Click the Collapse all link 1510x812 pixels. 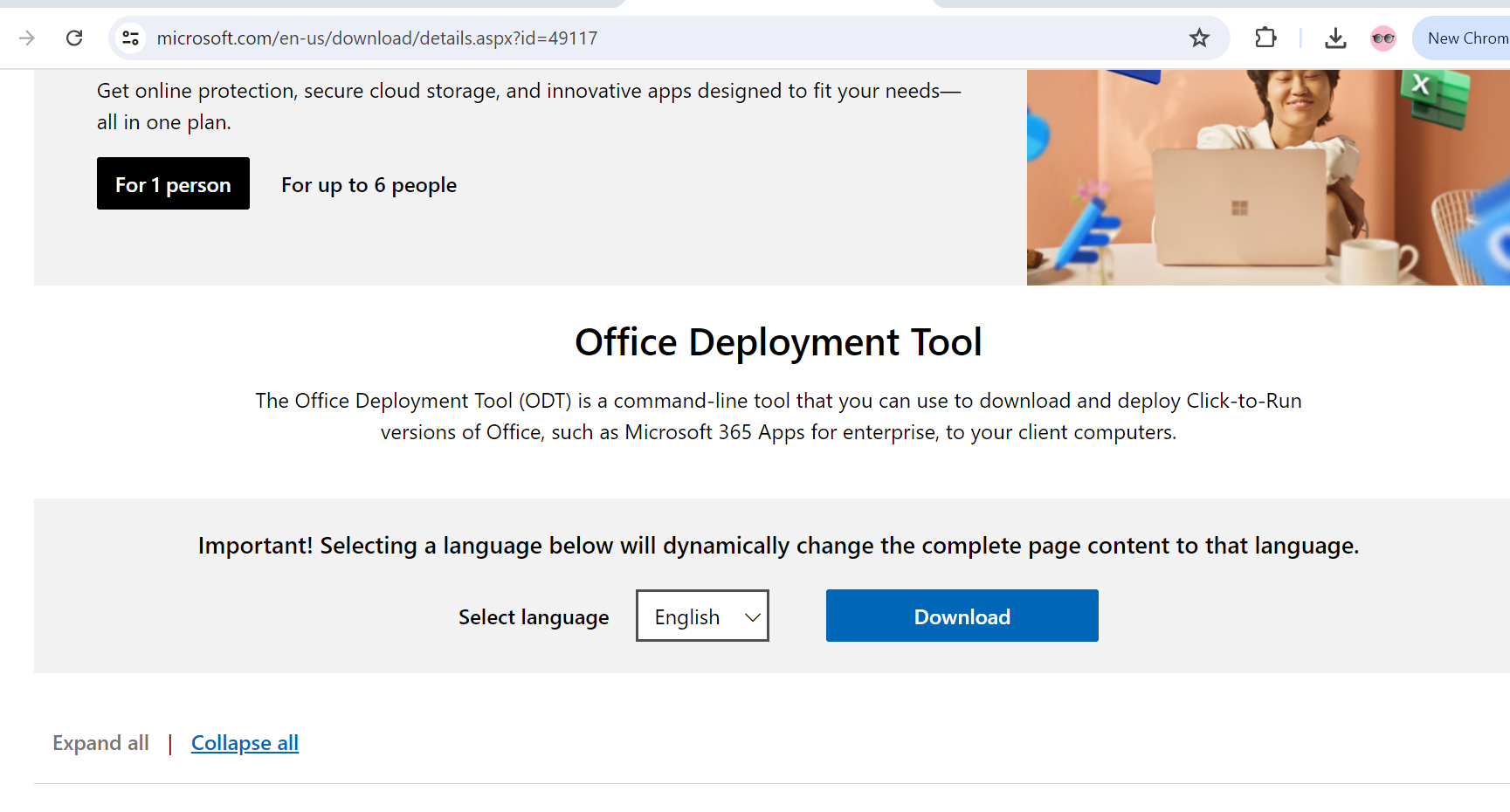(245, 742)
